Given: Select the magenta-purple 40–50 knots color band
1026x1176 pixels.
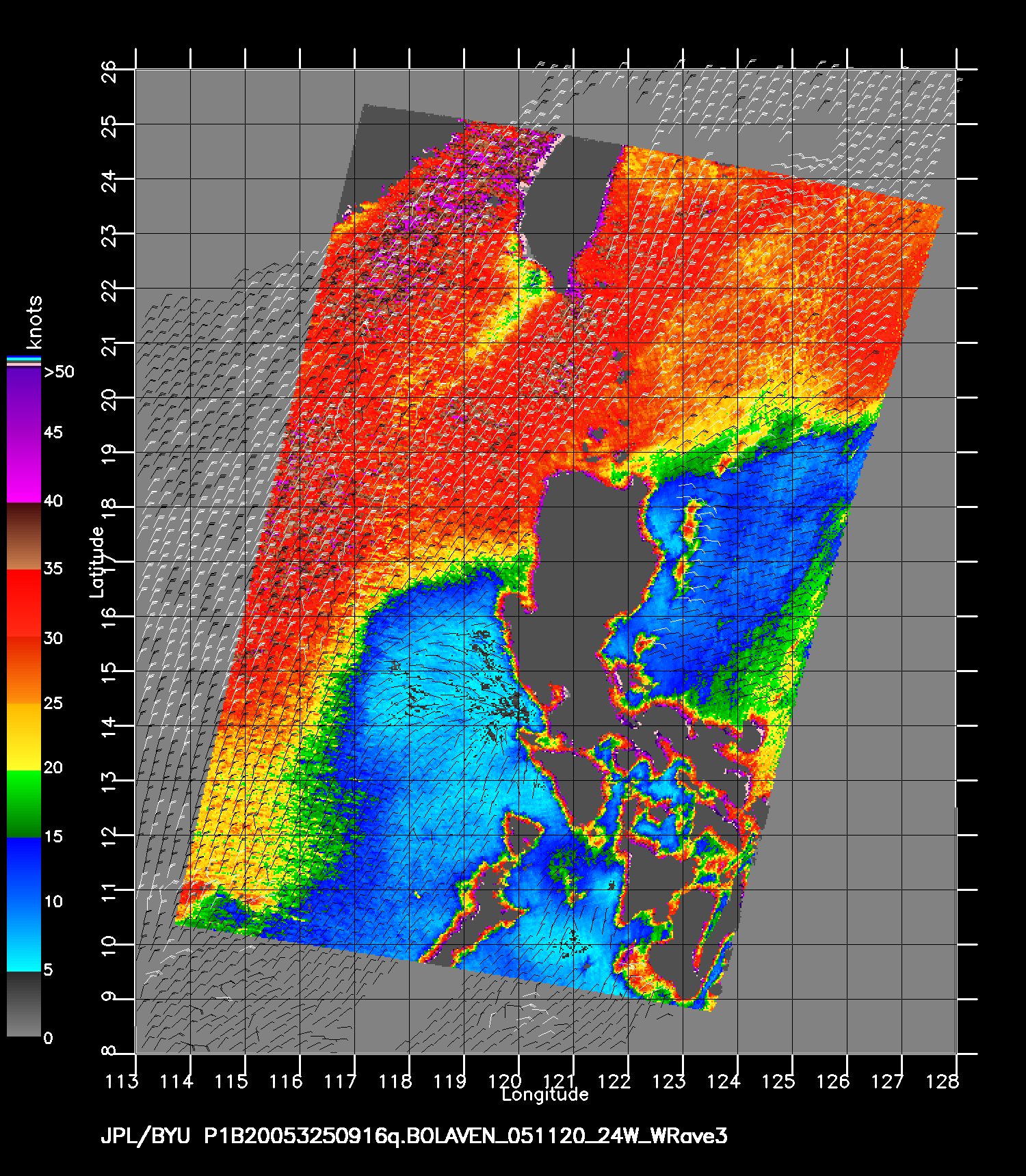Looking at the screenshot, I should click(24, 435).
